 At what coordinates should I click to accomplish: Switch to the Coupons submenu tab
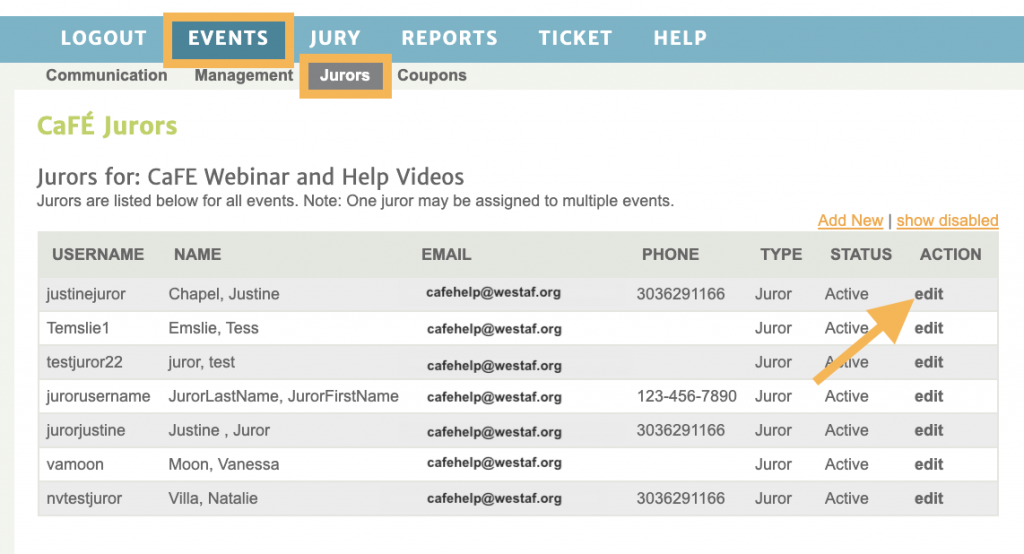pos(432,76)
